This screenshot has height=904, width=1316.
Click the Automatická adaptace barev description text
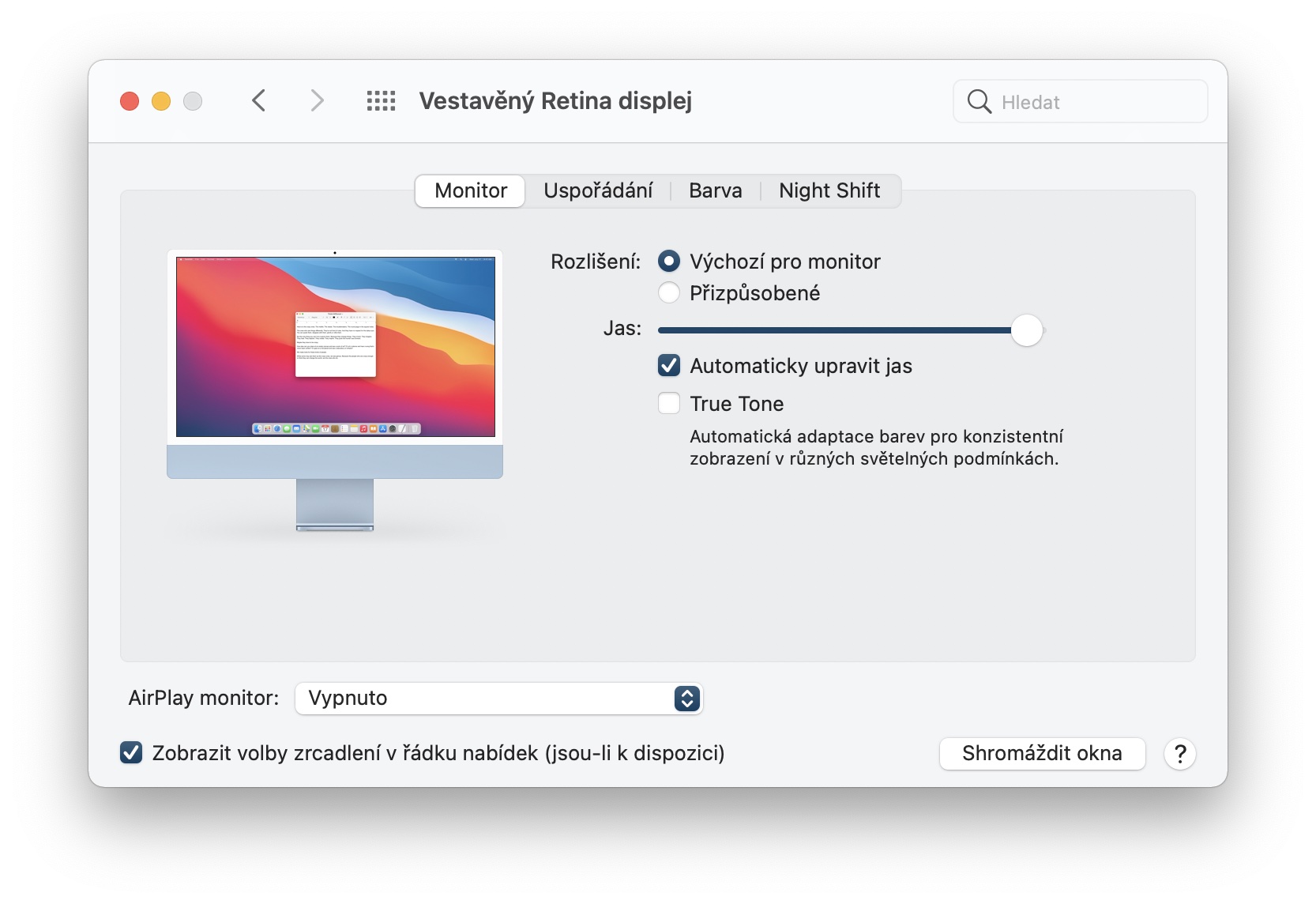876,447
